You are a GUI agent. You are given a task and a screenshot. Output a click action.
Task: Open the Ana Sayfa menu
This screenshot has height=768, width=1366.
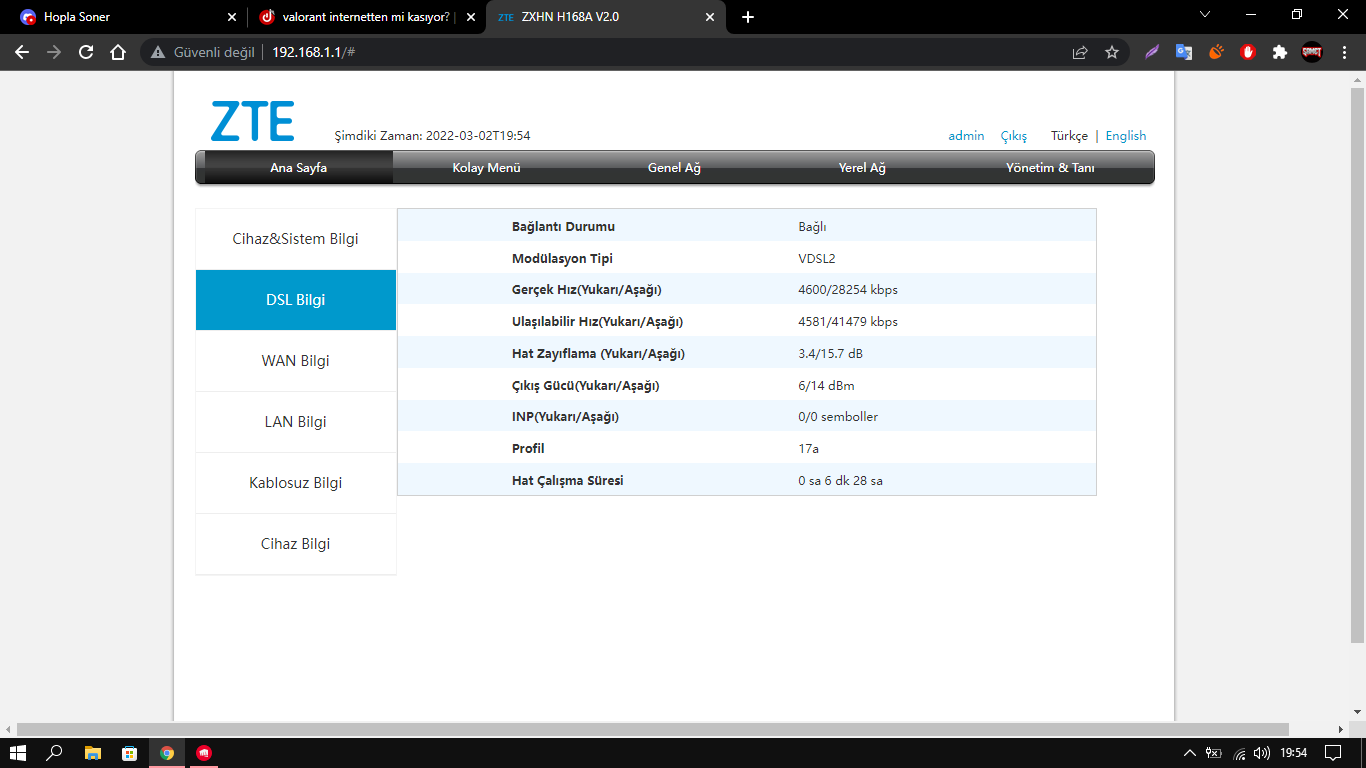tap(298, 168)
